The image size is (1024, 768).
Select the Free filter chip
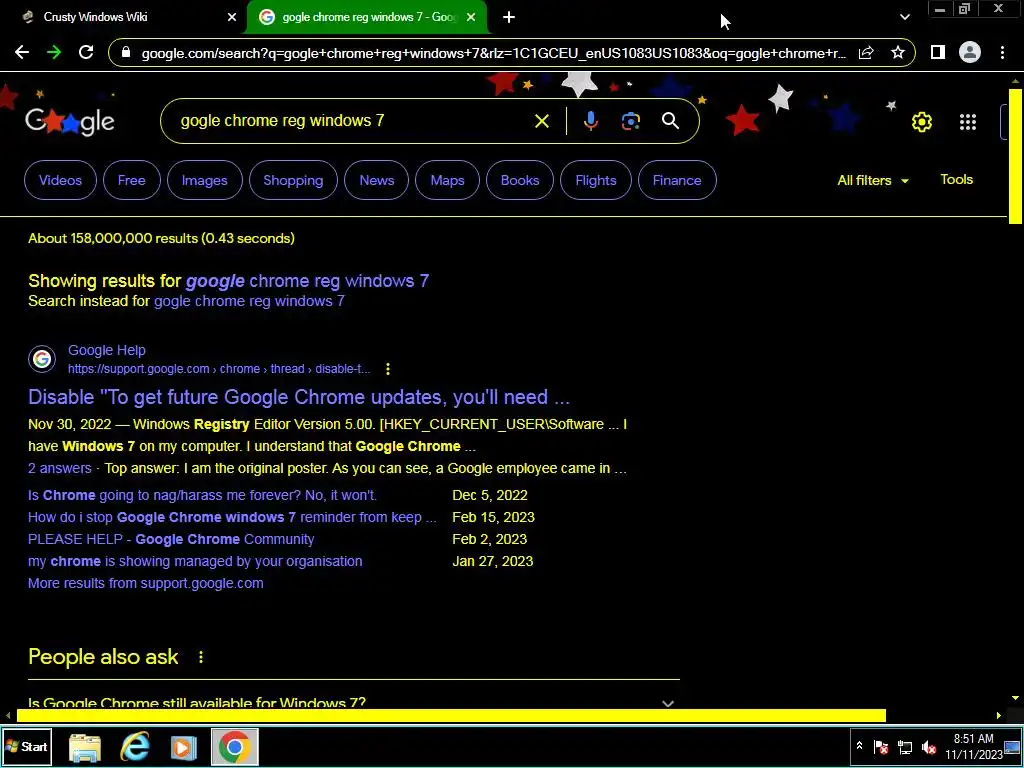[x=131, y=180]
